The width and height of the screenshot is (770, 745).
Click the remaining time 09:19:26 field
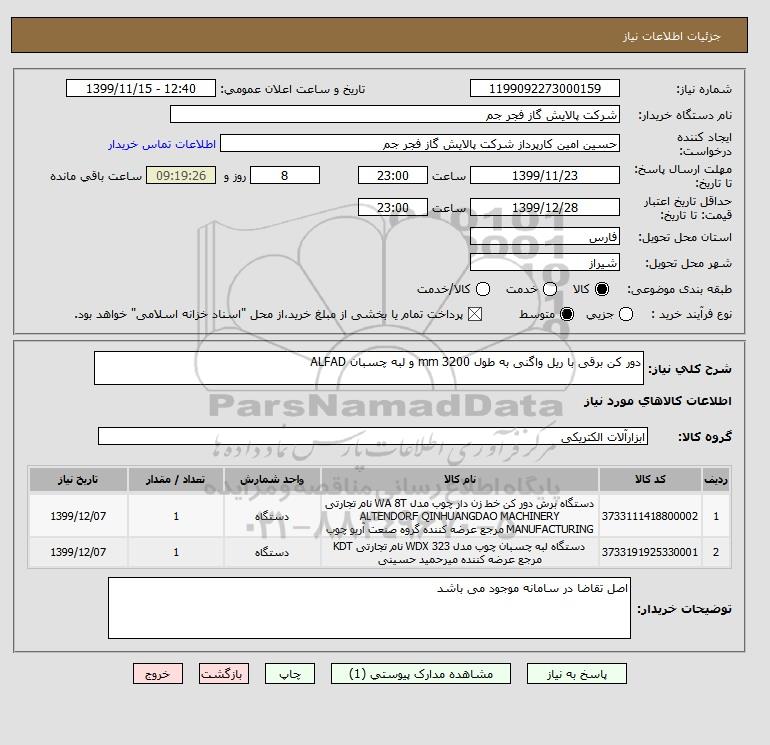coord(181,175)
